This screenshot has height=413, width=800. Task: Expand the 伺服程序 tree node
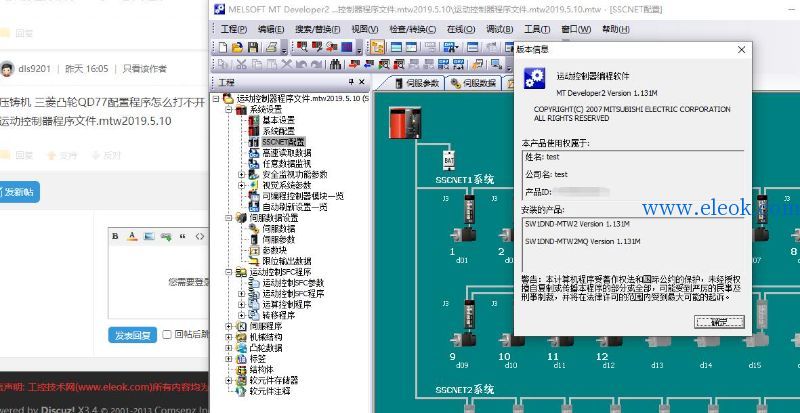[229, 326]
